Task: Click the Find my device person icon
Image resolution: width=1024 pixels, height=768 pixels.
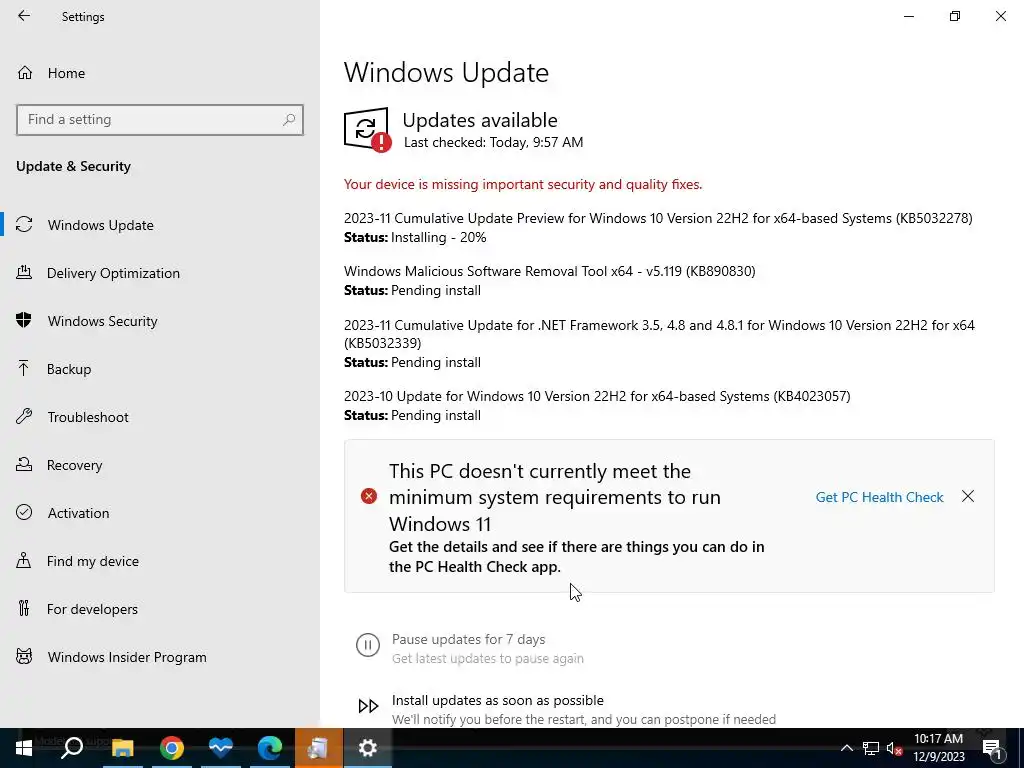Action: pos(24,560)
